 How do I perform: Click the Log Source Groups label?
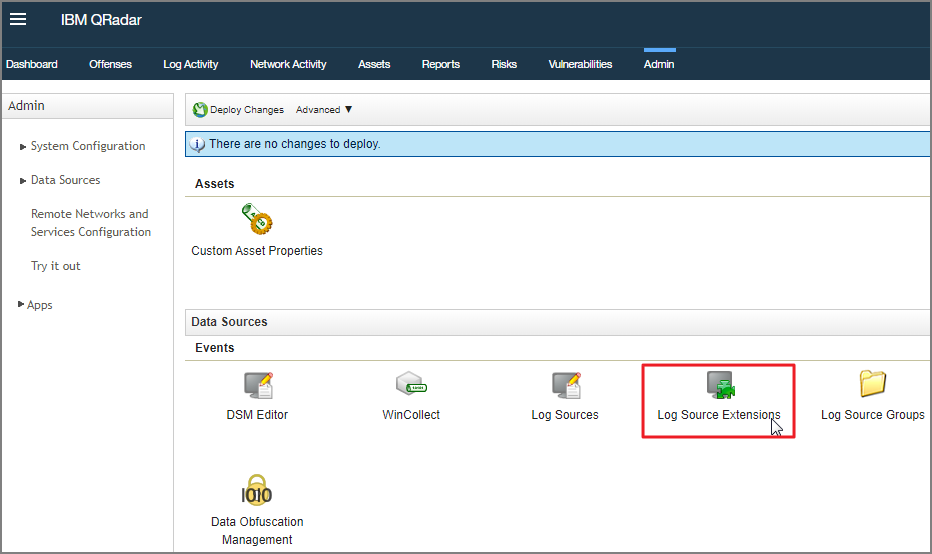873,415
